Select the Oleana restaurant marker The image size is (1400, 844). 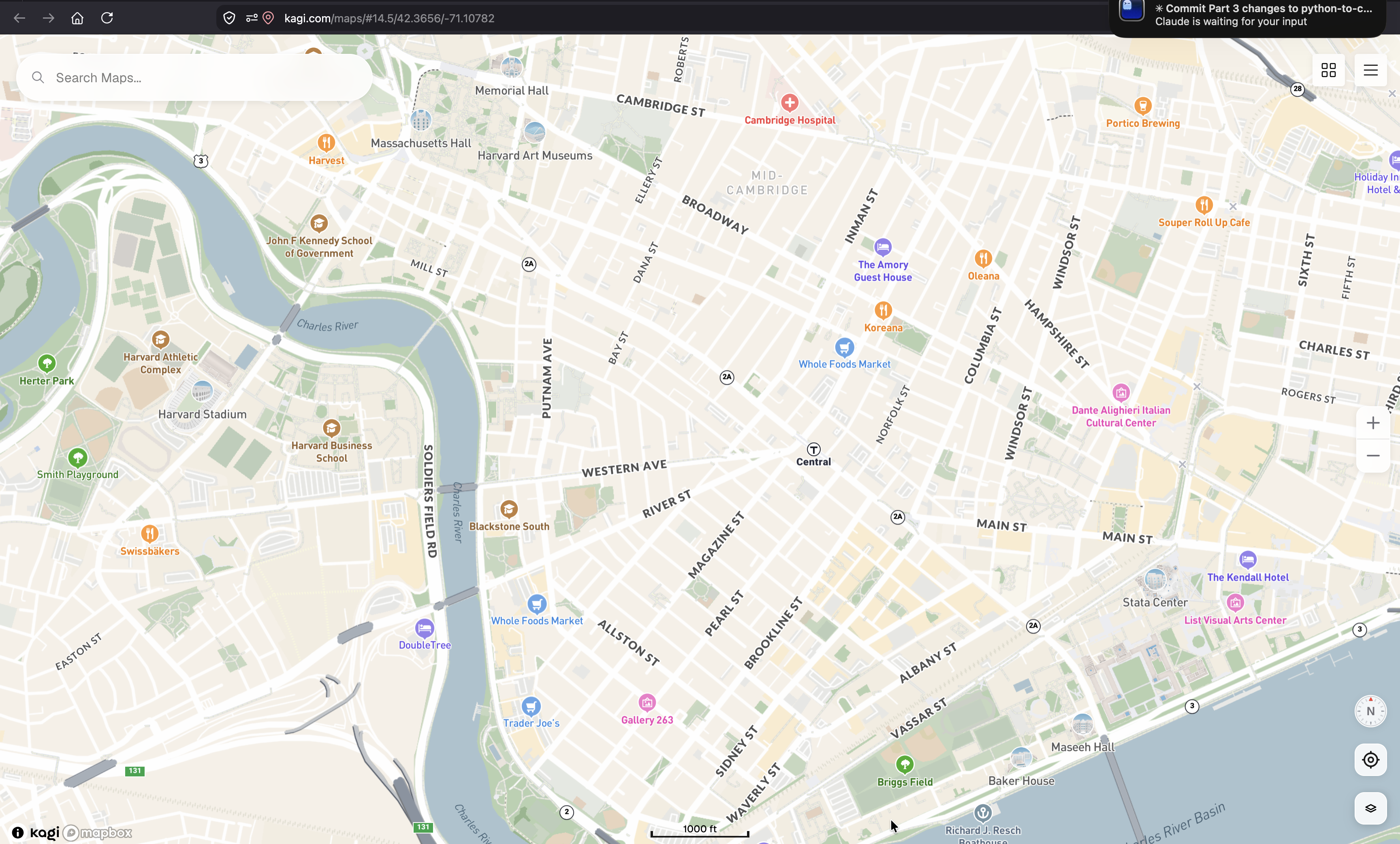tap(984, 258)
